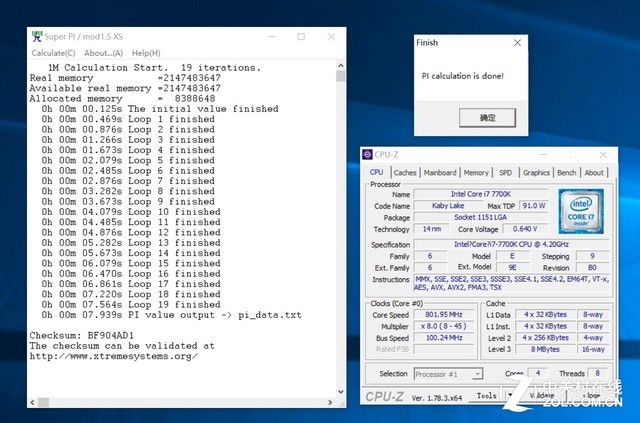Click the '4 x 256 KBytes' Level 2 value

tap(545, 338)
